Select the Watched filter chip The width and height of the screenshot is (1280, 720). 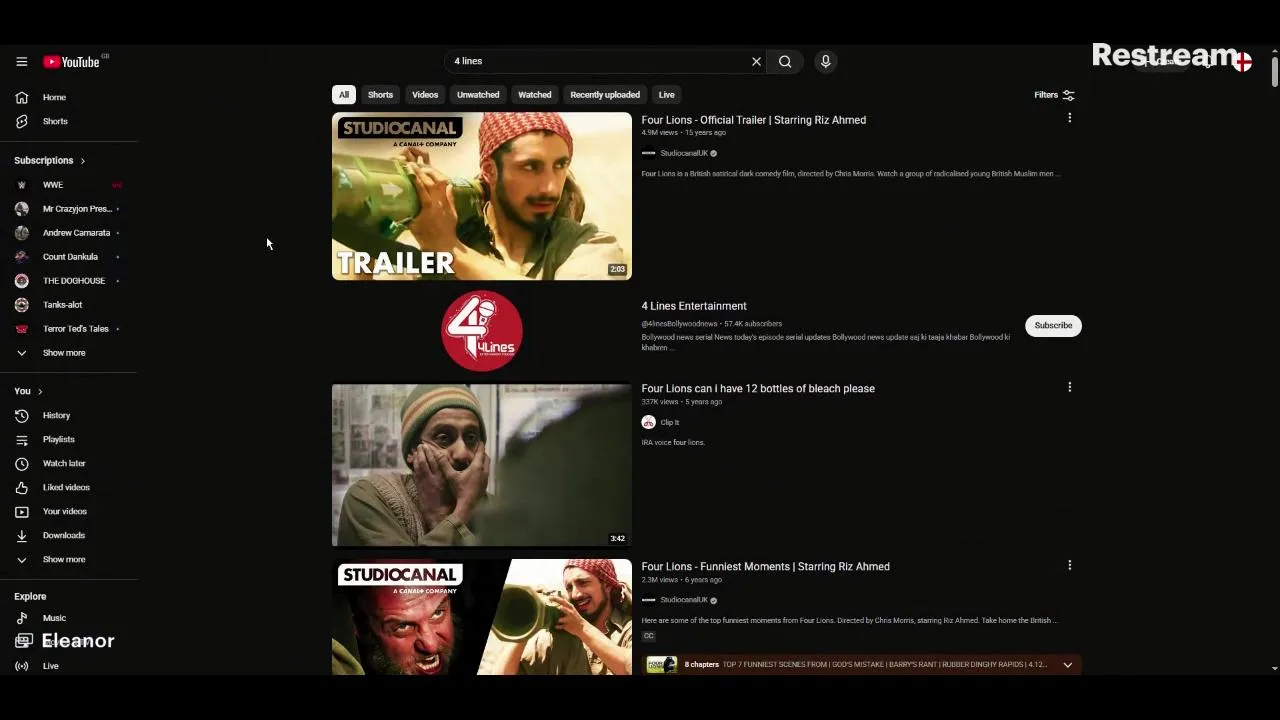coord(534,95)
